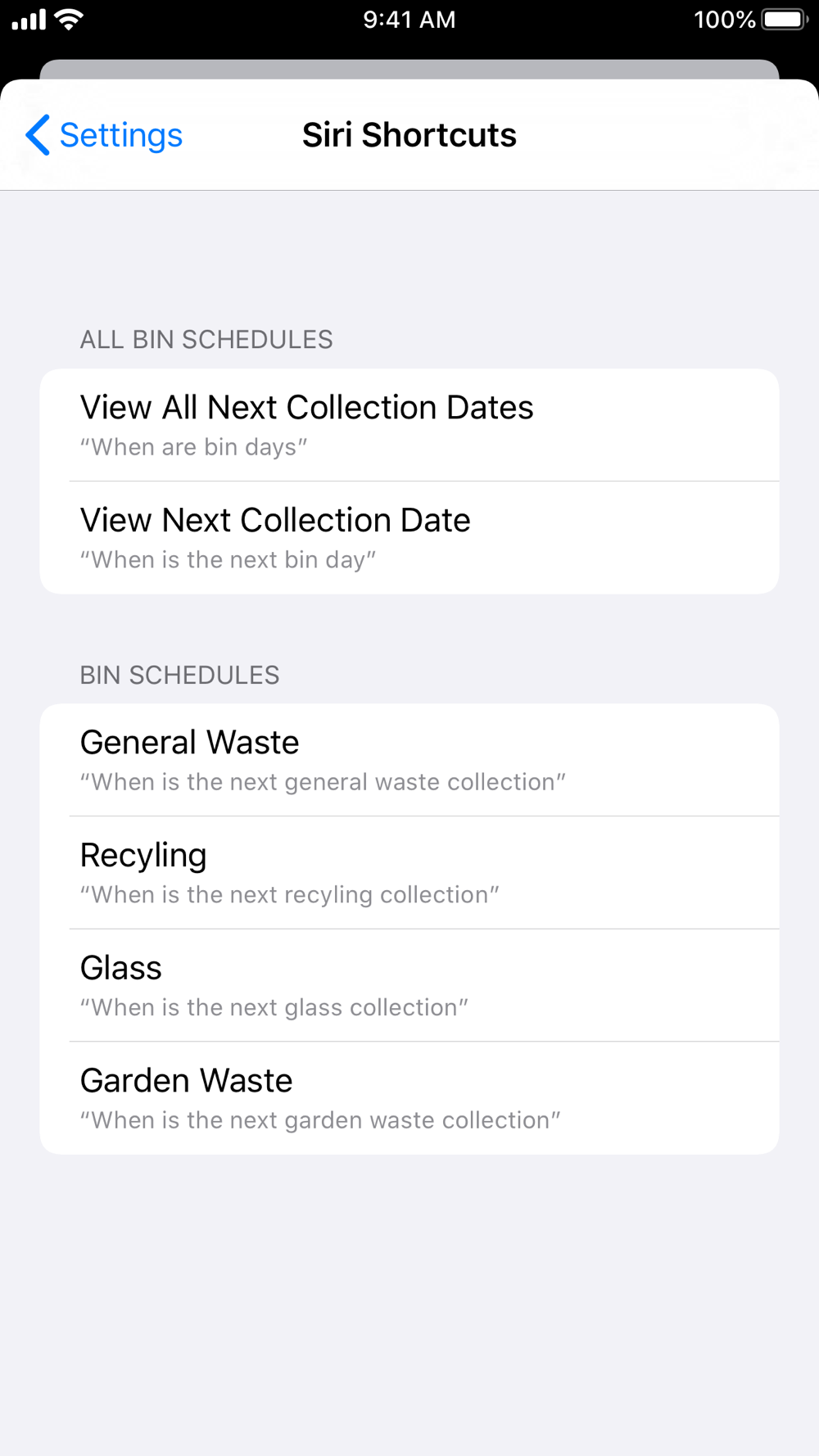Image resolution: width=819 pixels, height=1456 pixels.
Task: Tap the next garden waste collection phrase
Action: [320, 1120]
